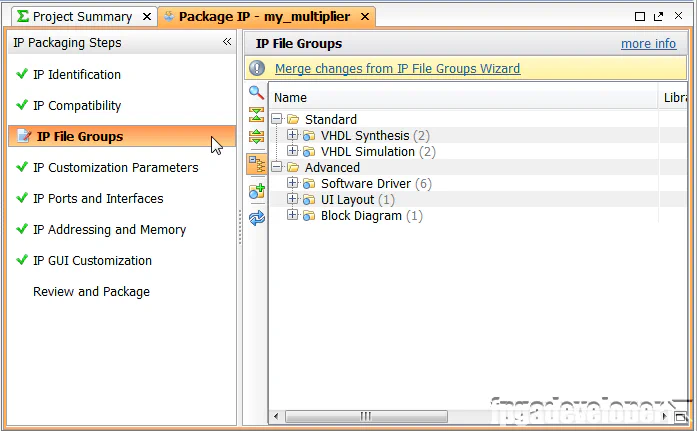Screen dimensions: 697x431
Task: Click Merge changes from IP File Groups Wizard
Action: pyautogui.click(x=397, y=68)
